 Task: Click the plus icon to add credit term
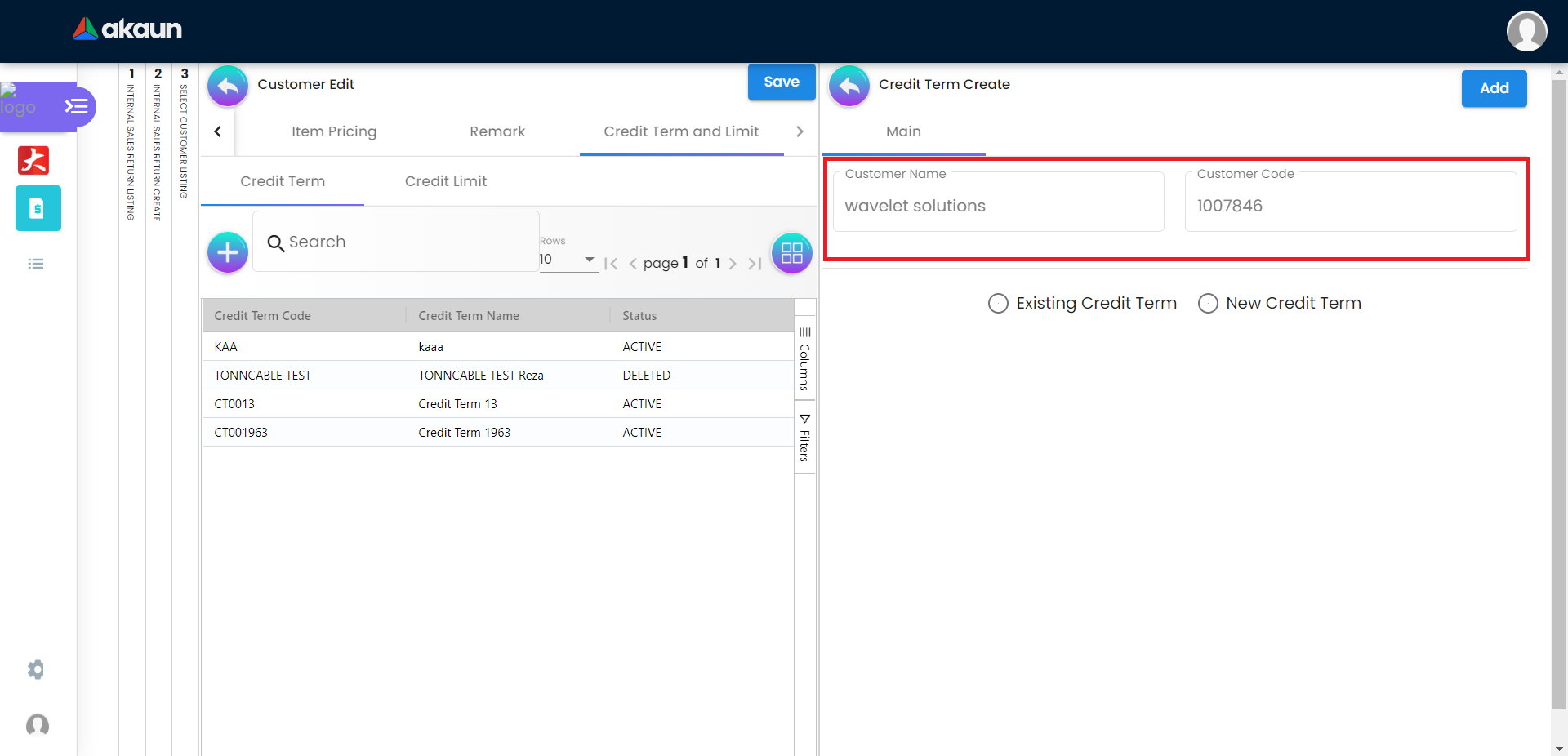228,252
